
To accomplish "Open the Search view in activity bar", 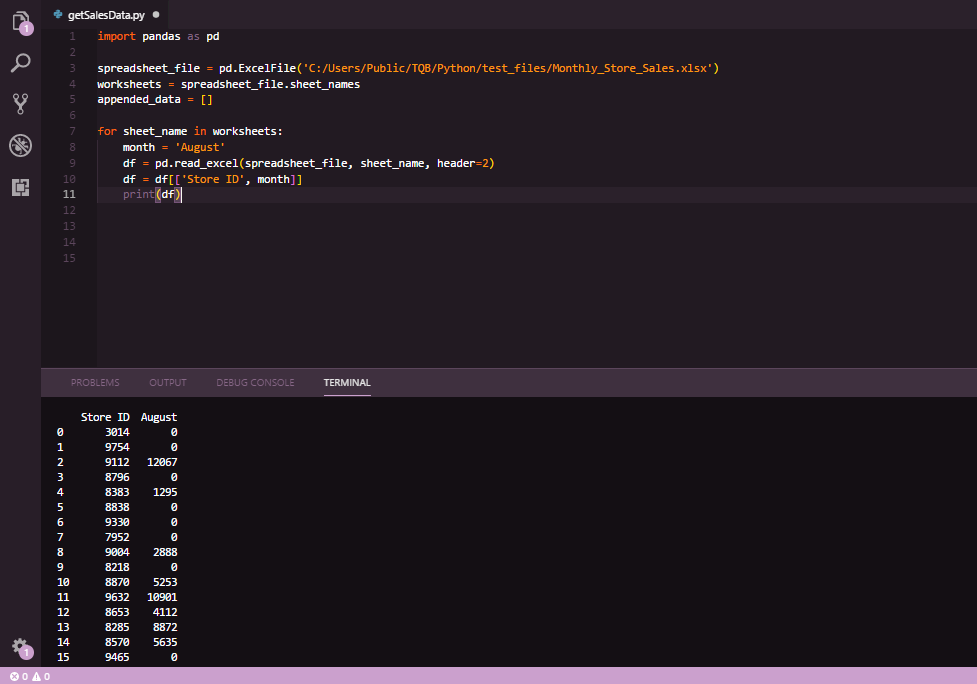I will [21, 62].
